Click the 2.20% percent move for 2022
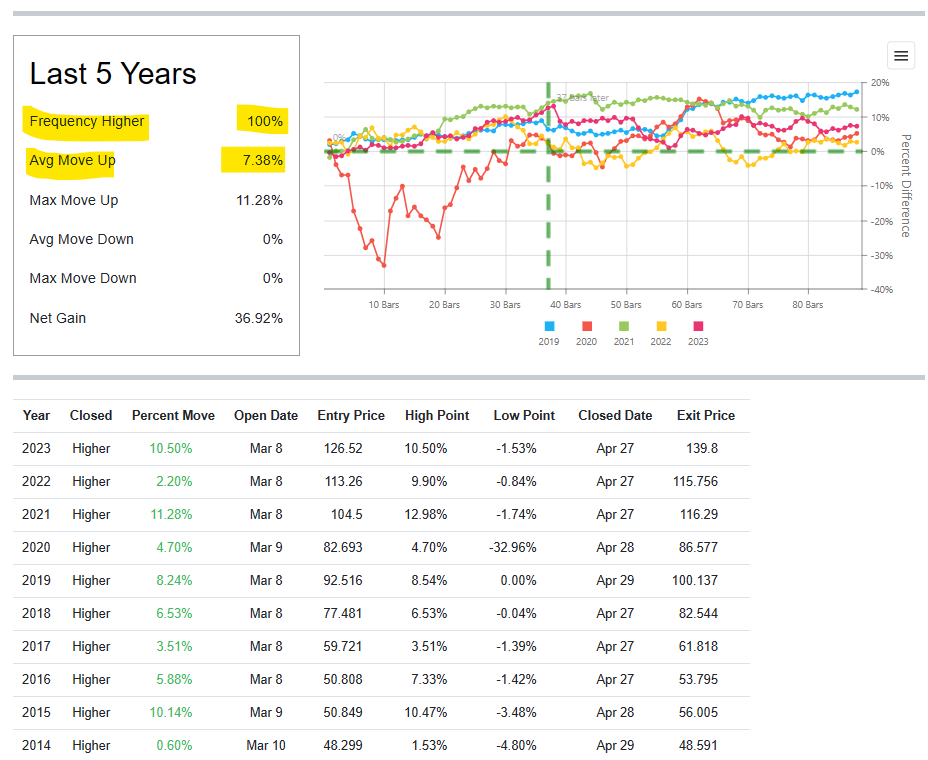The image size is (928, 760). coord(174,482)
